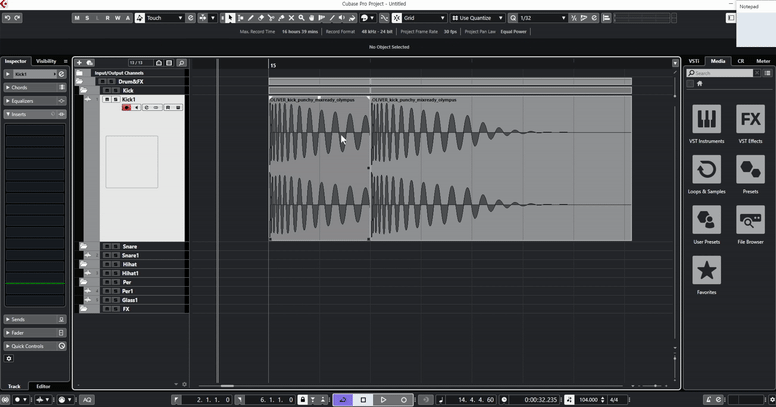776x407 pixels.
Task: Toggle Monitor on Kick1 track
Action: pos(137,107)
